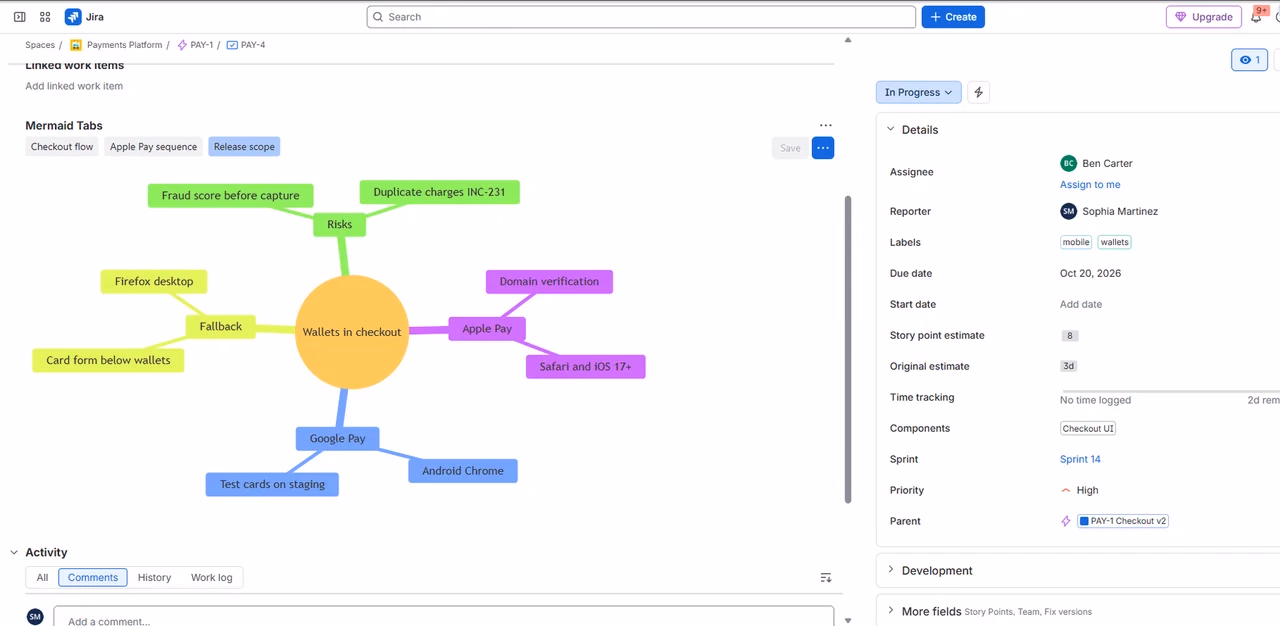
Task: Click the SM avatar beside the comment box
Action: pyautogui.click(x=35, y=617)
